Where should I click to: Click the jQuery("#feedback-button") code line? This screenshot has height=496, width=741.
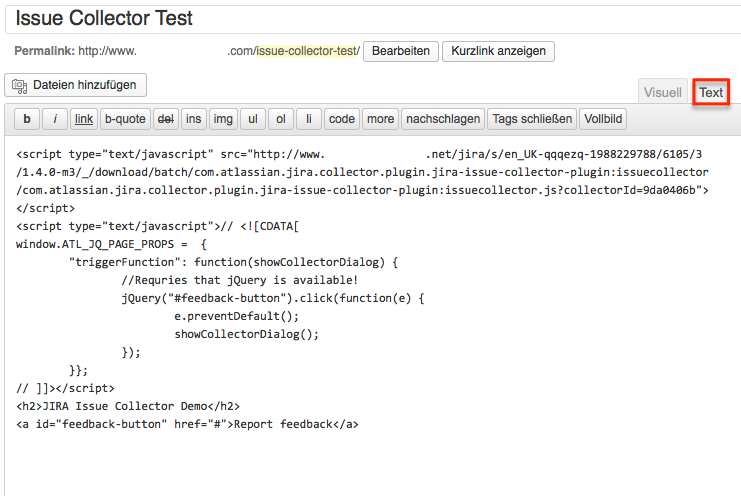(273, 298)
